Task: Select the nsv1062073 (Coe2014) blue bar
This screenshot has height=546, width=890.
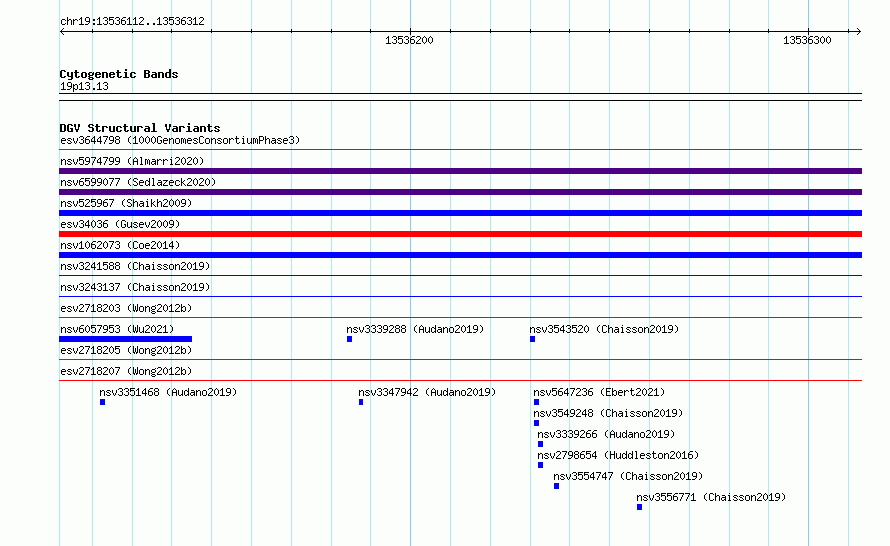Action: pyautogui.click(x=460, y=255)
